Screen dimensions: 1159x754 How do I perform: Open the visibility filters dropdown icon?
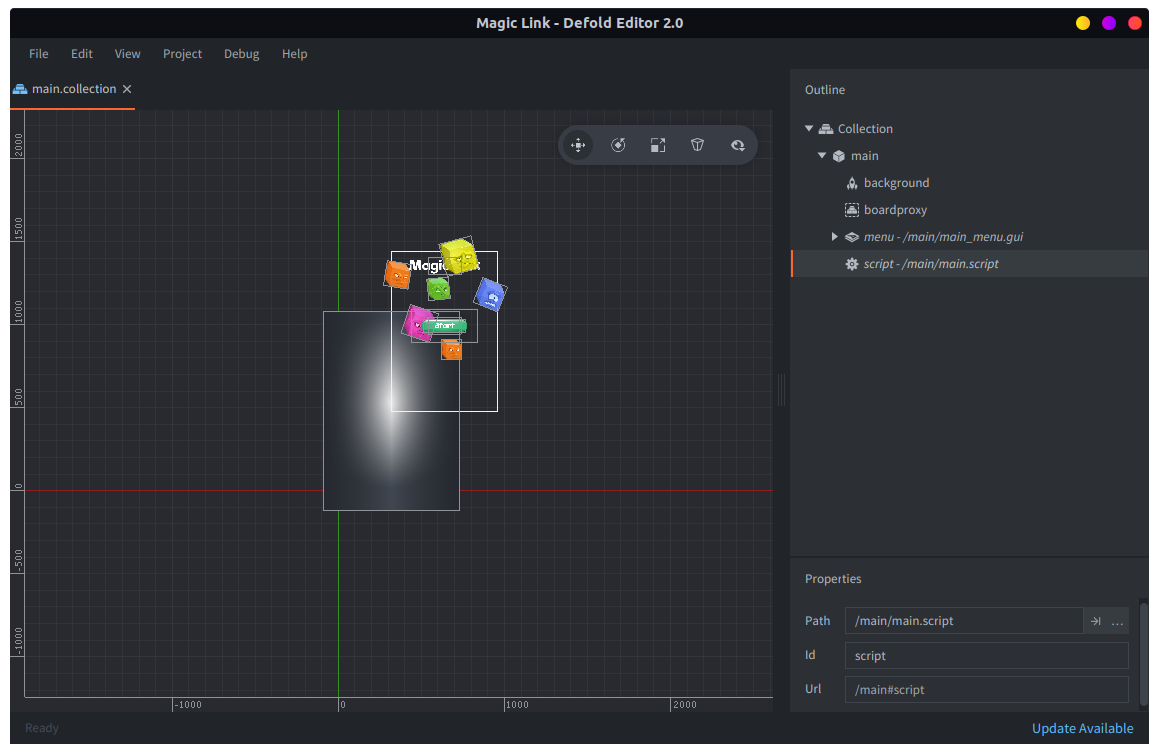click(738, 145)
